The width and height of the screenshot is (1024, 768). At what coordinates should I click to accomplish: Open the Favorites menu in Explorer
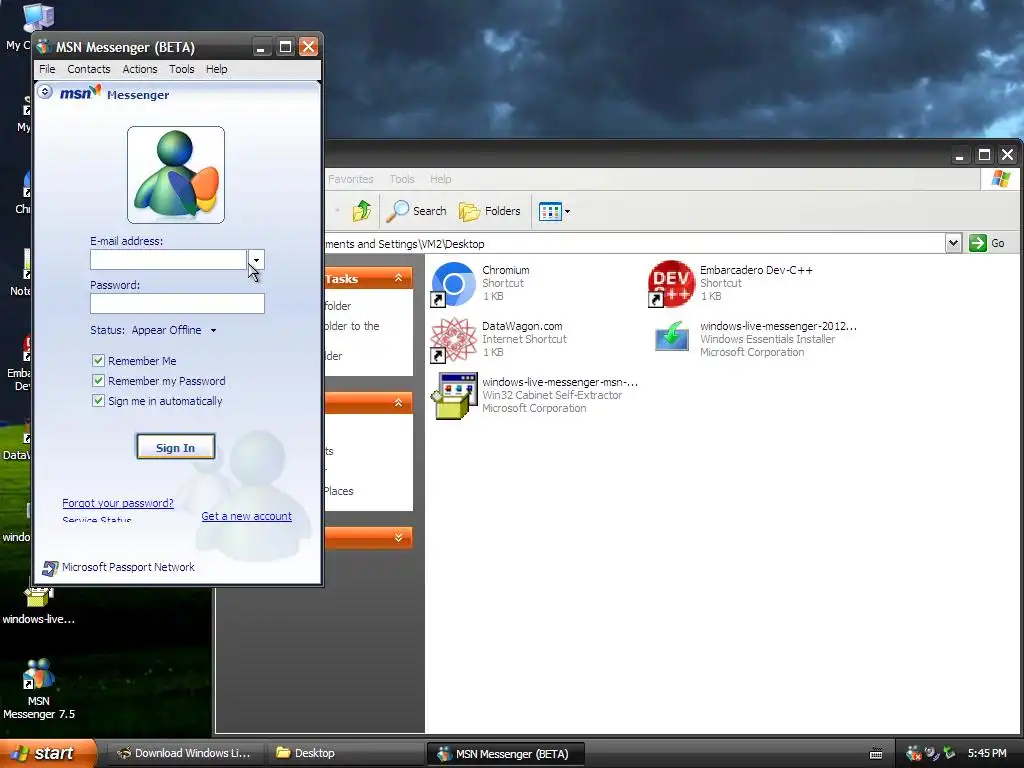pyautogui.click(x=351, y=179)
